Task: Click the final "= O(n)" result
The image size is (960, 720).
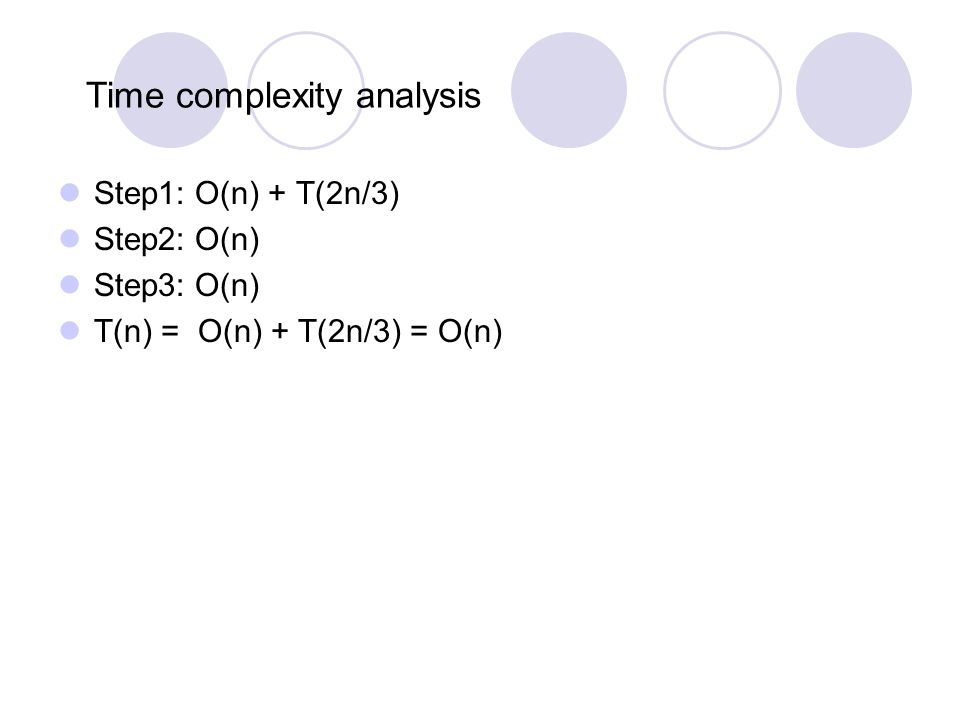Action: pyautogui.click(x=456, y=332)
